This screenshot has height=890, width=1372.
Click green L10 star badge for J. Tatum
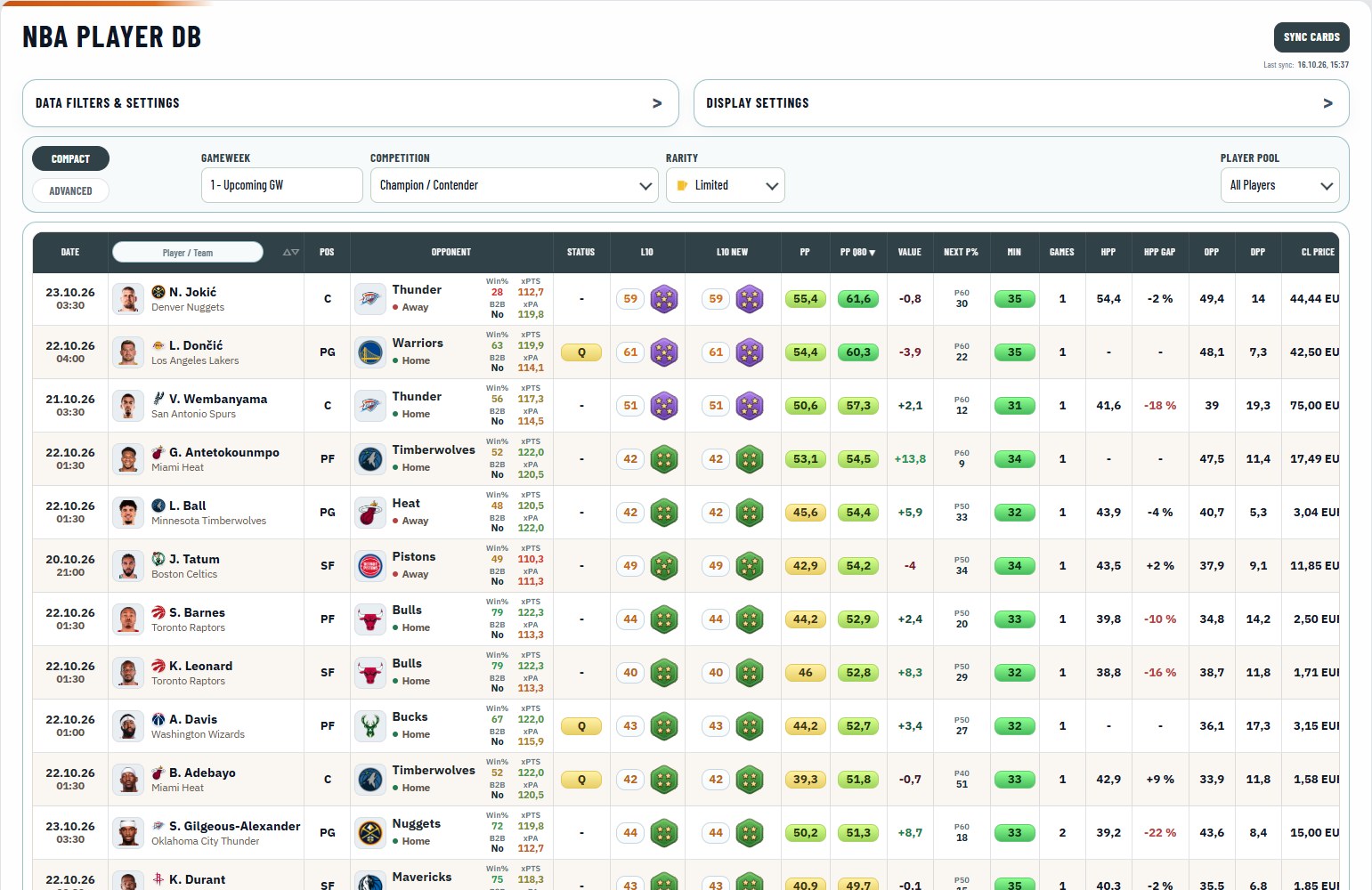664,566
